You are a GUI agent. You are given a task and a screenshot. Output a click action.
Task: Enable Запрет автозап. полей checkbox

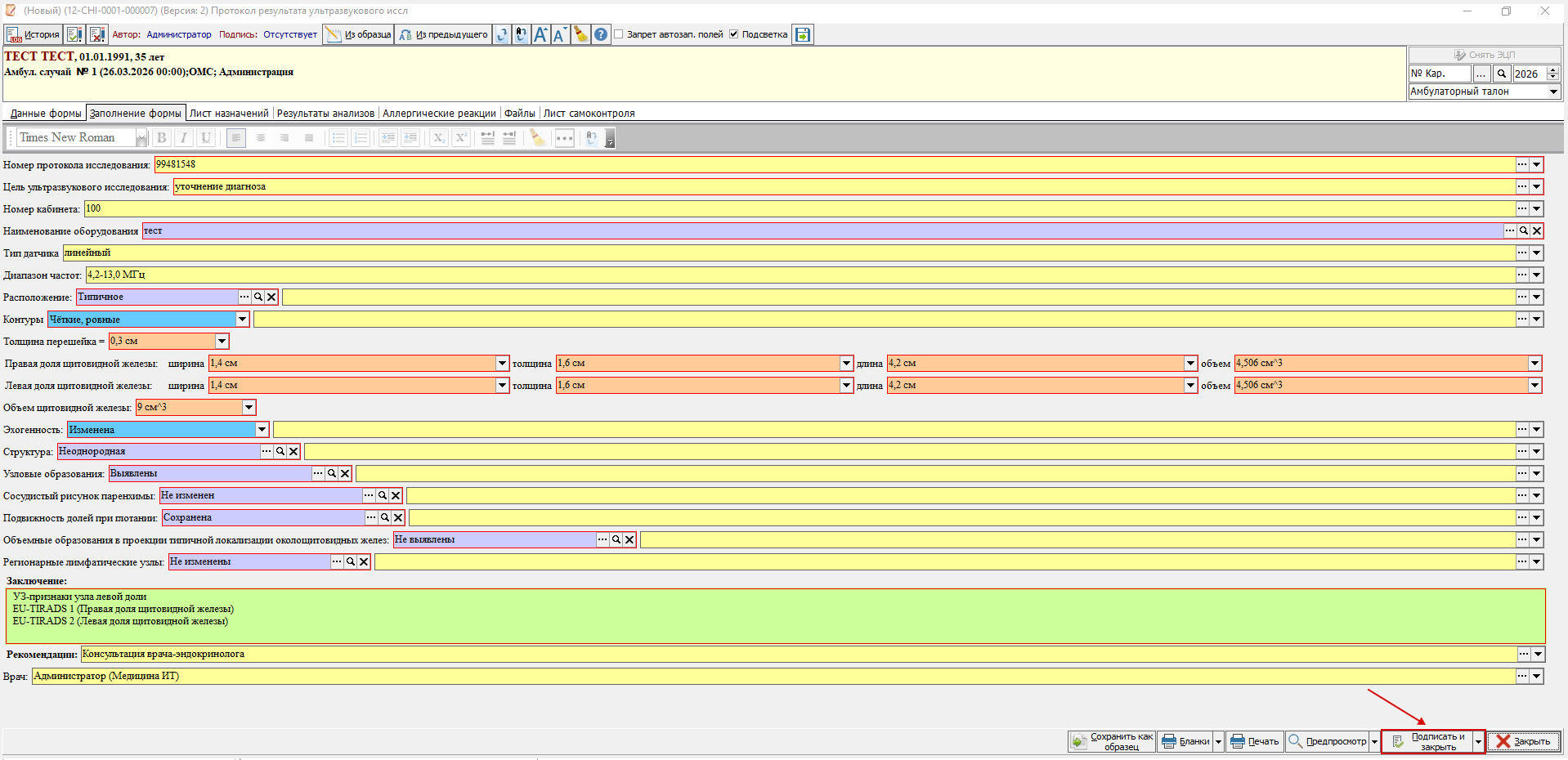(x=619, y=34)
